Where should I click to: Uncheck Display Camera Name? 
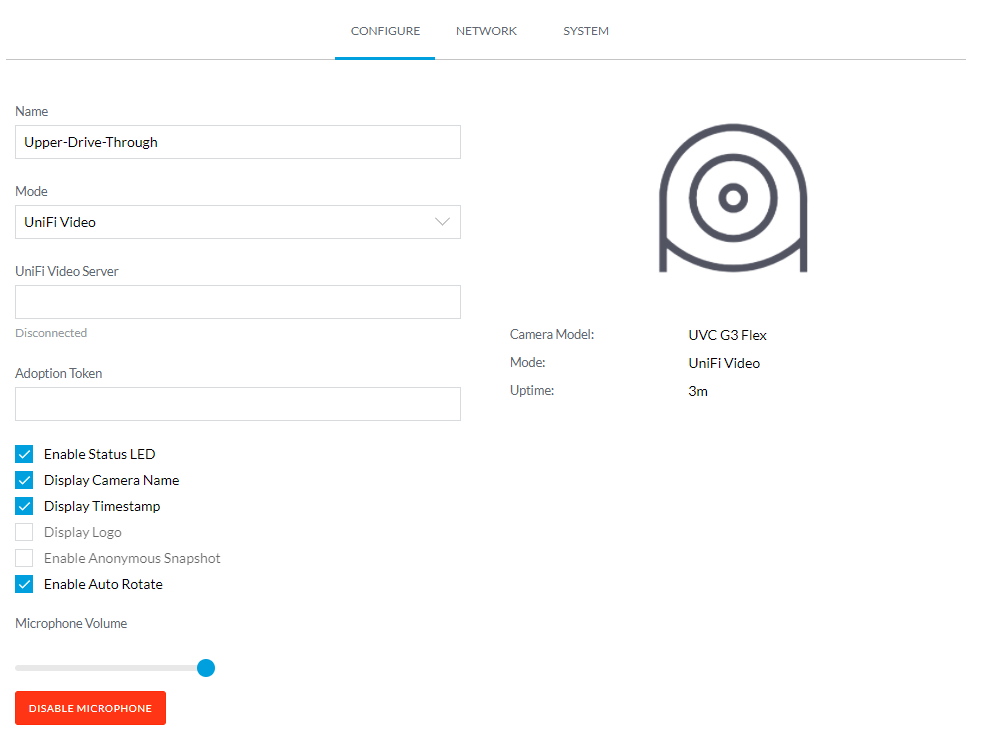click(24, 480)
